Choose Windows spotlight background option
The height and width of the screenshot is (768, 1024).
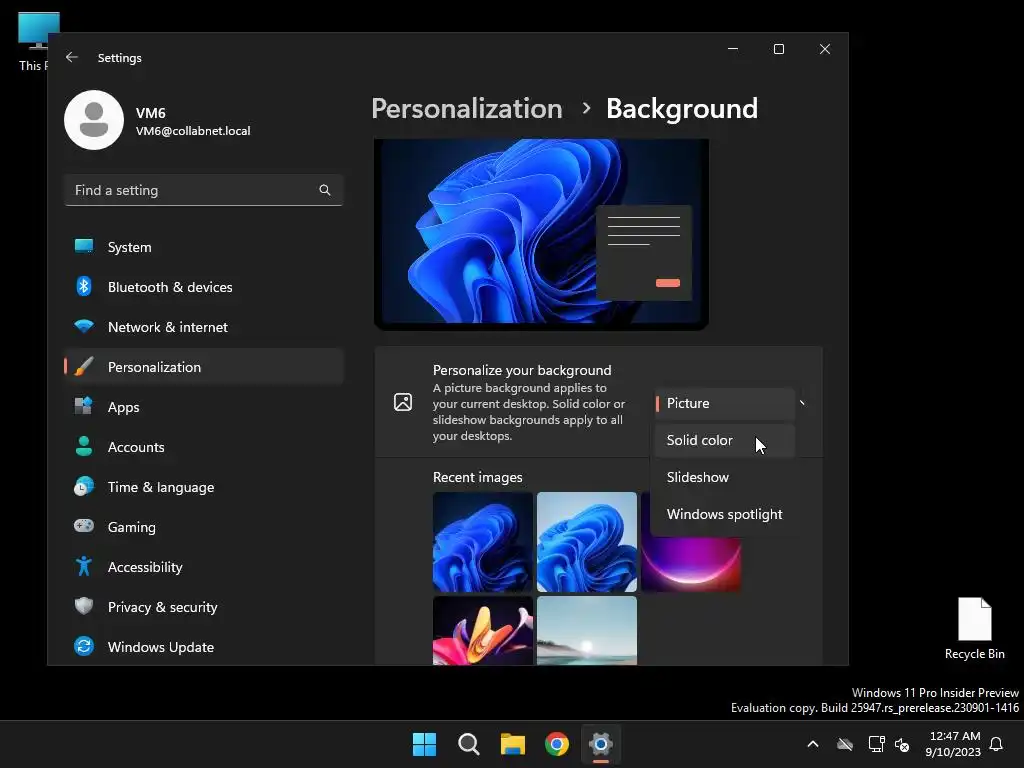(x=724, y=515)
